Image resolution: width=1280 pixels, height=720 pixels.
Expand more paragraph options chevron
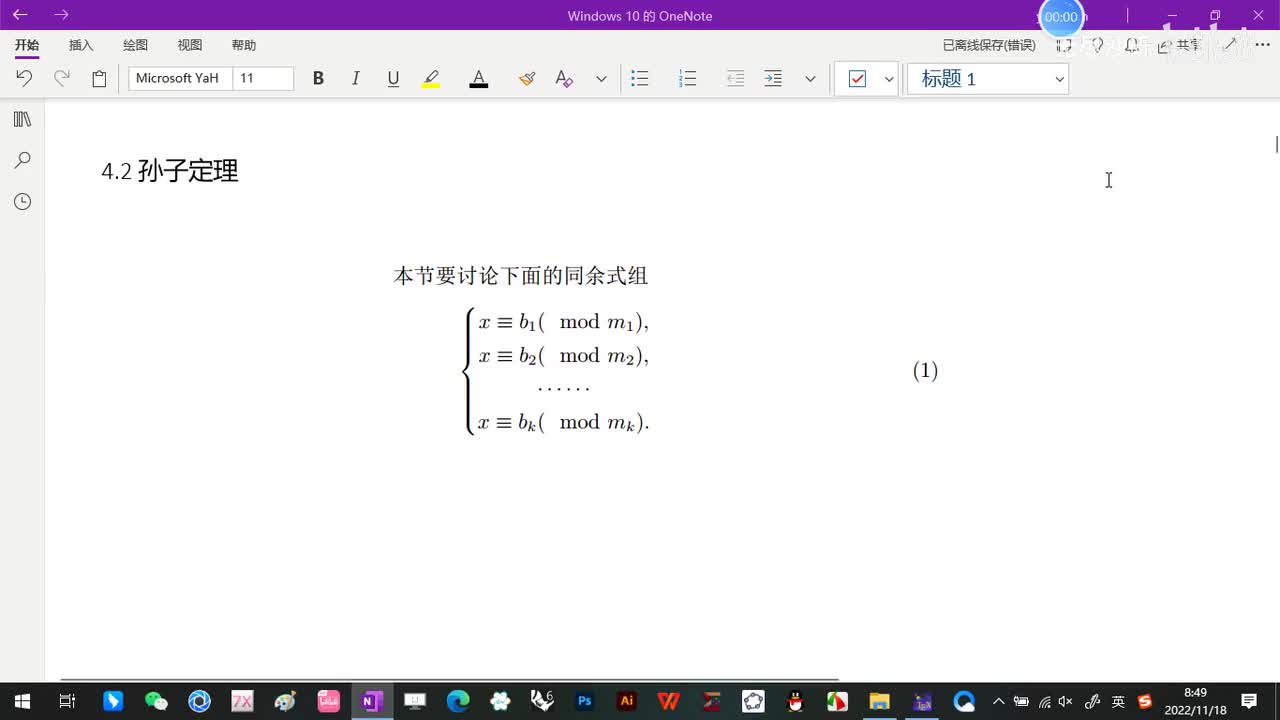click(810, 78)
